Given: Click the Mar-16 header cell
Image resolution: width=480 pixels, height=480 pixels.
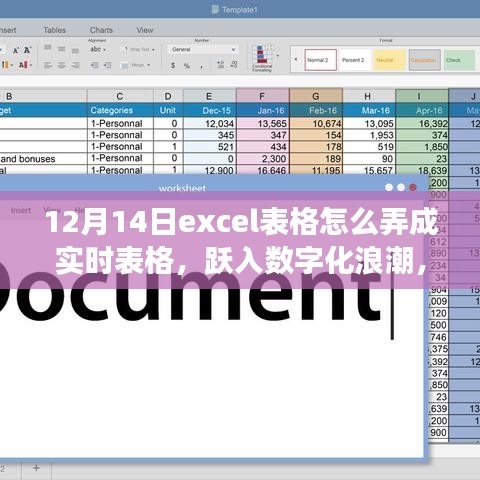Looking at the screenshot, I should coord(368,110).
